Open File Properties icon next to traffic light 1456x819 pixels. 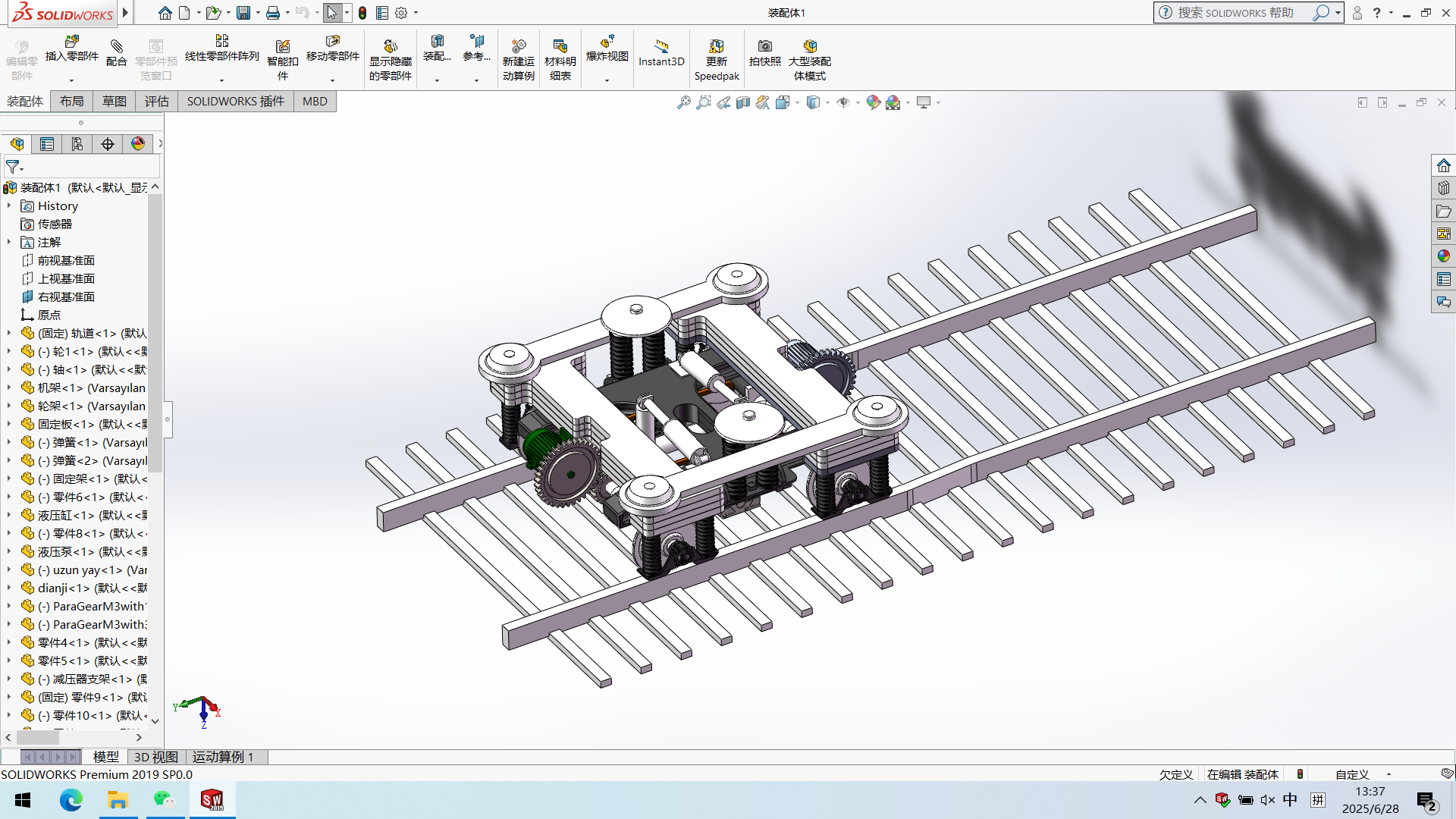(x=382, y=13)
